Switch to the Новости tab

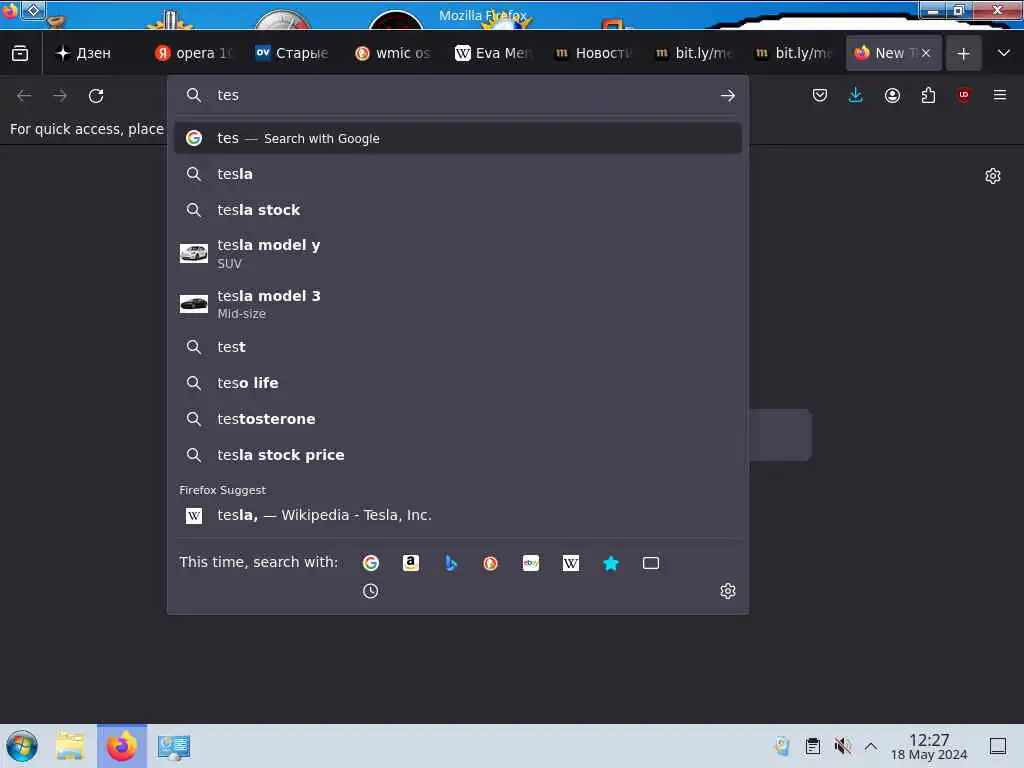coord(593,53)
